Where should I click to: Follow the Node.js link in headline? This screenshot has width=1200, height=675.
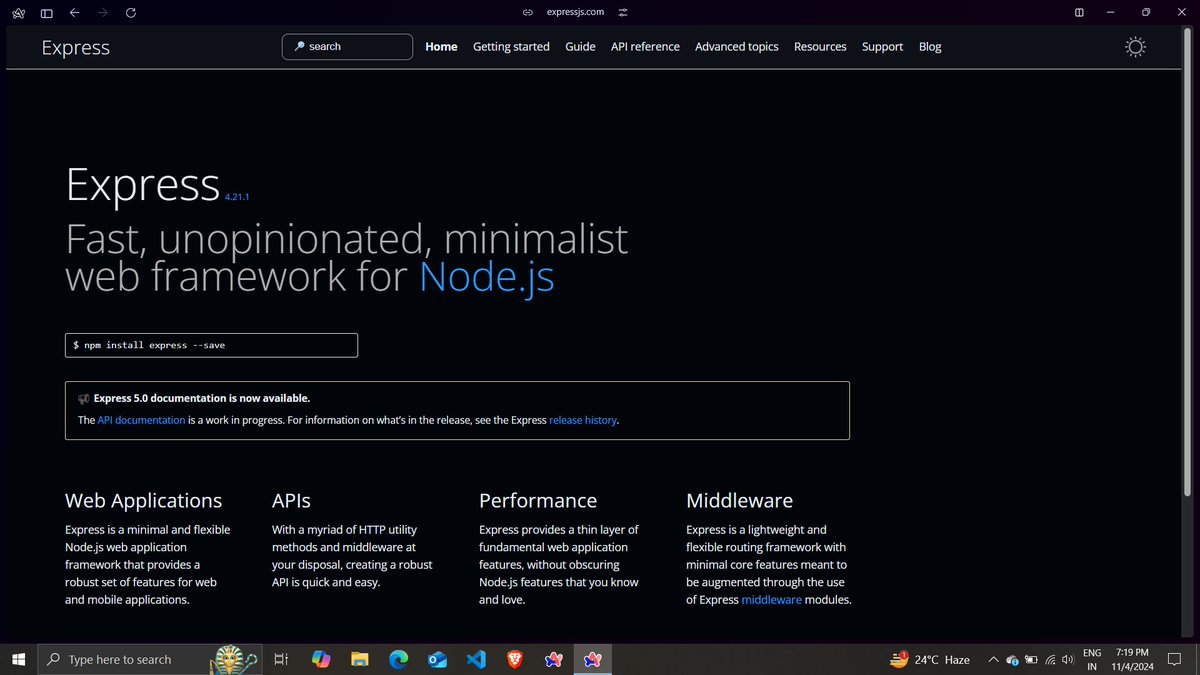(487, 276)
